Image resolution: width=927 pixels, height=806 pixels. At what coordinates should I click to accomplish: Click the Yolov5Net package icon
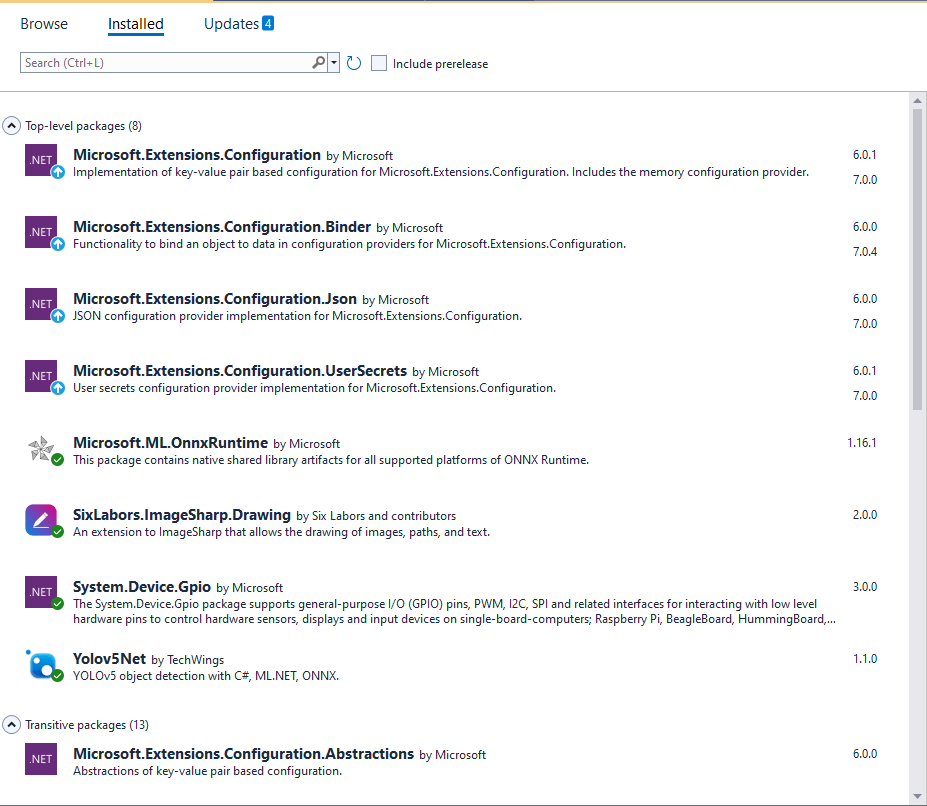click(41, 664)
